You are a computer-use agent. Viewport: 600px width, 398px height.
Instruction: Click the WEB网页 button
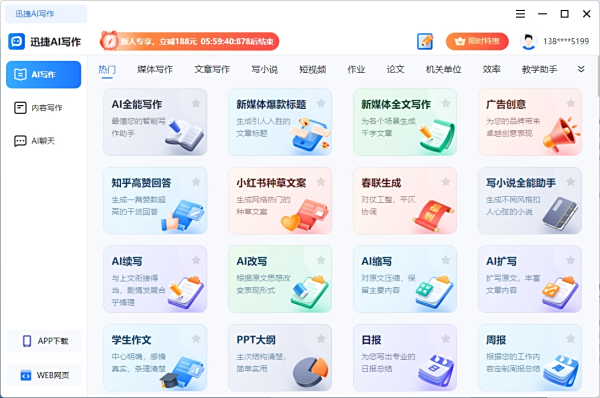(44, 375)
